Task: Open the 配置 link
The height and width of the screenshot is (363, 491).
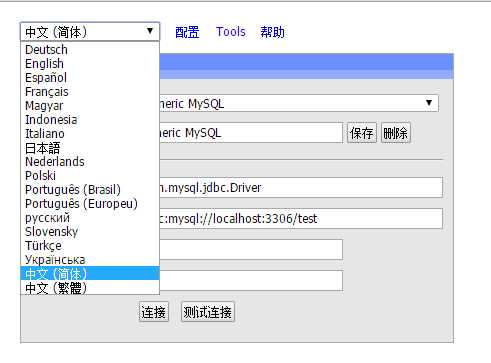Action: [x=187, y=32]
